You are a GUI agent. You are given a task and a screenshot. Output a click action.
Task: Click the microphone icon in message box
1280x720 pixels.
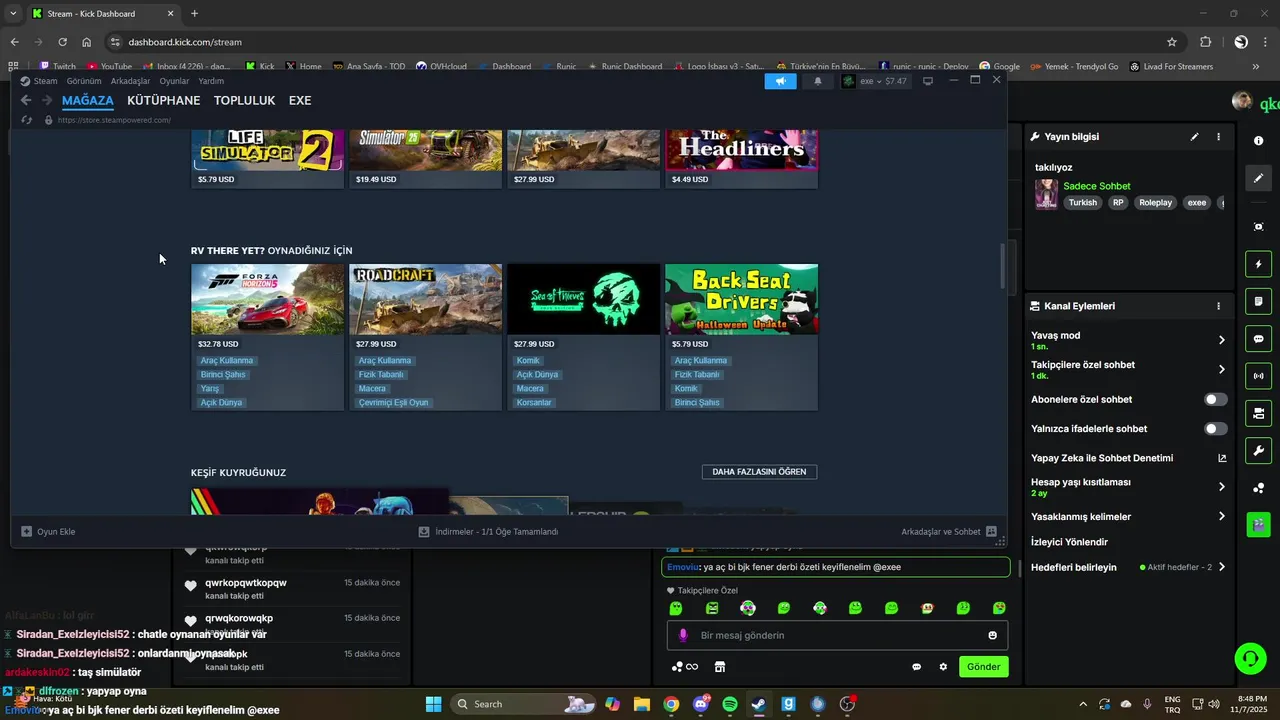[684, 635]
